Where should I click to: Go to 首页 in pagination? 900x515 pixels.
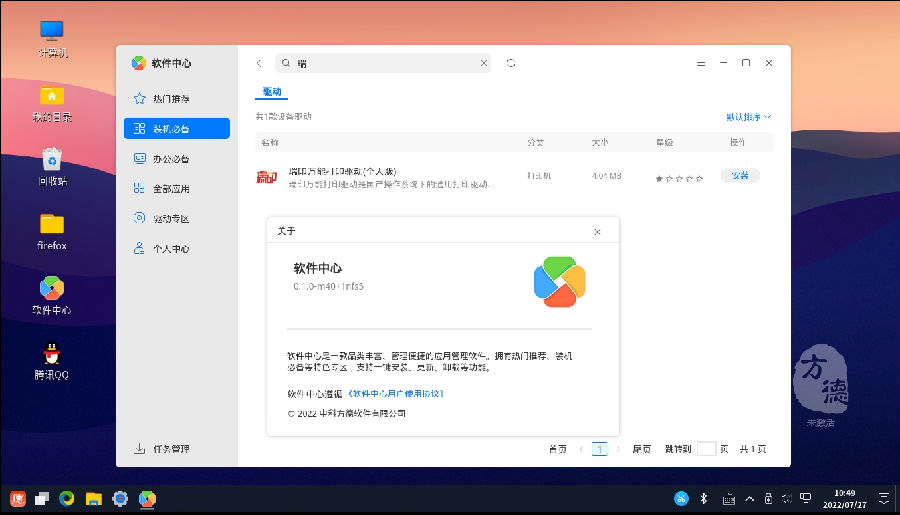click(558, 449)
